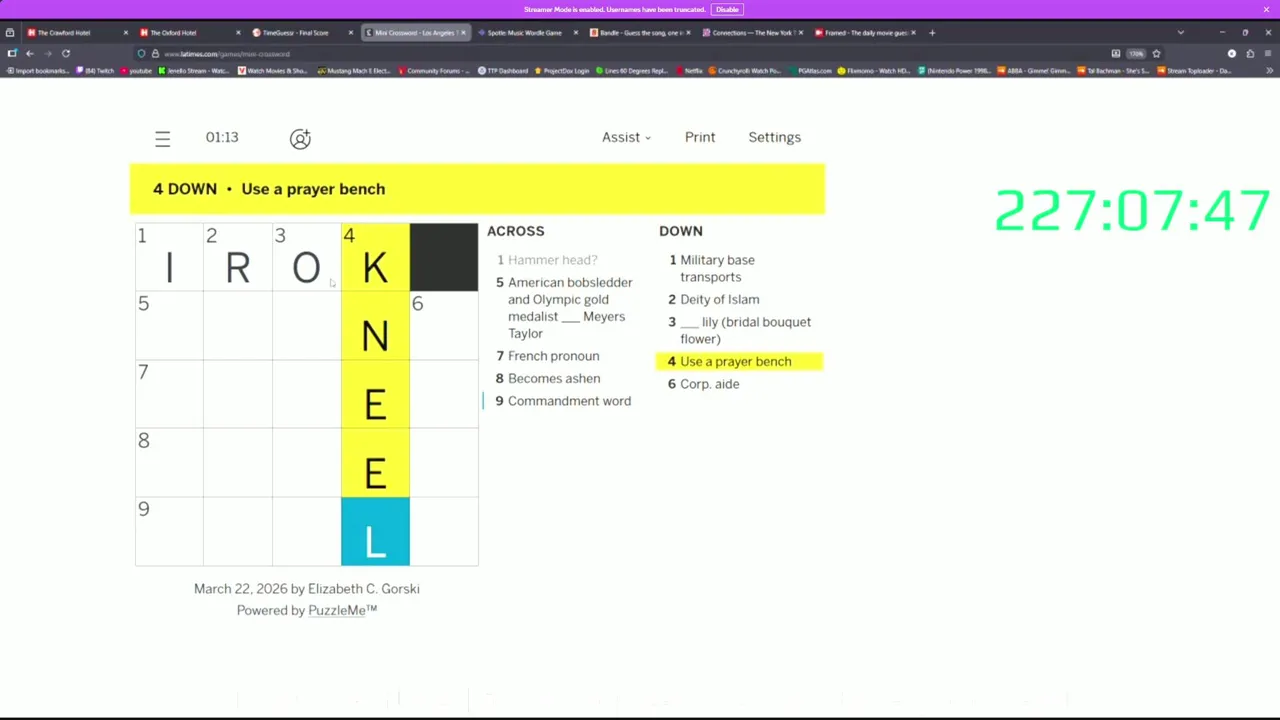The width and height of the screenshot is (1280, 720).
Task: Open the crossword hamburger menu
Action: coord(162,138)
